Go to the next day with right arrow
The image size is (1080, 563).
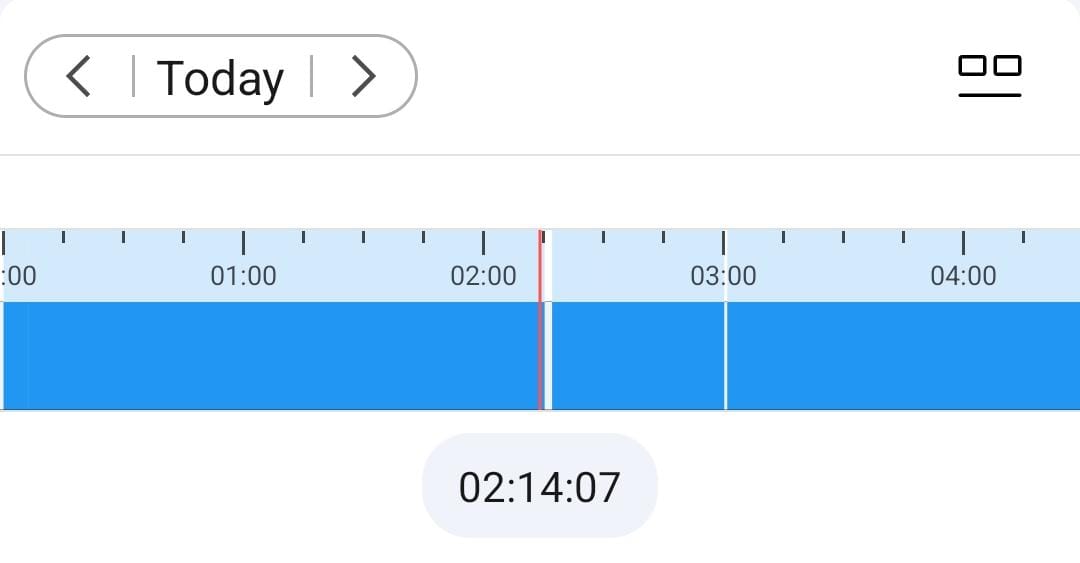[x=363, y=77]
